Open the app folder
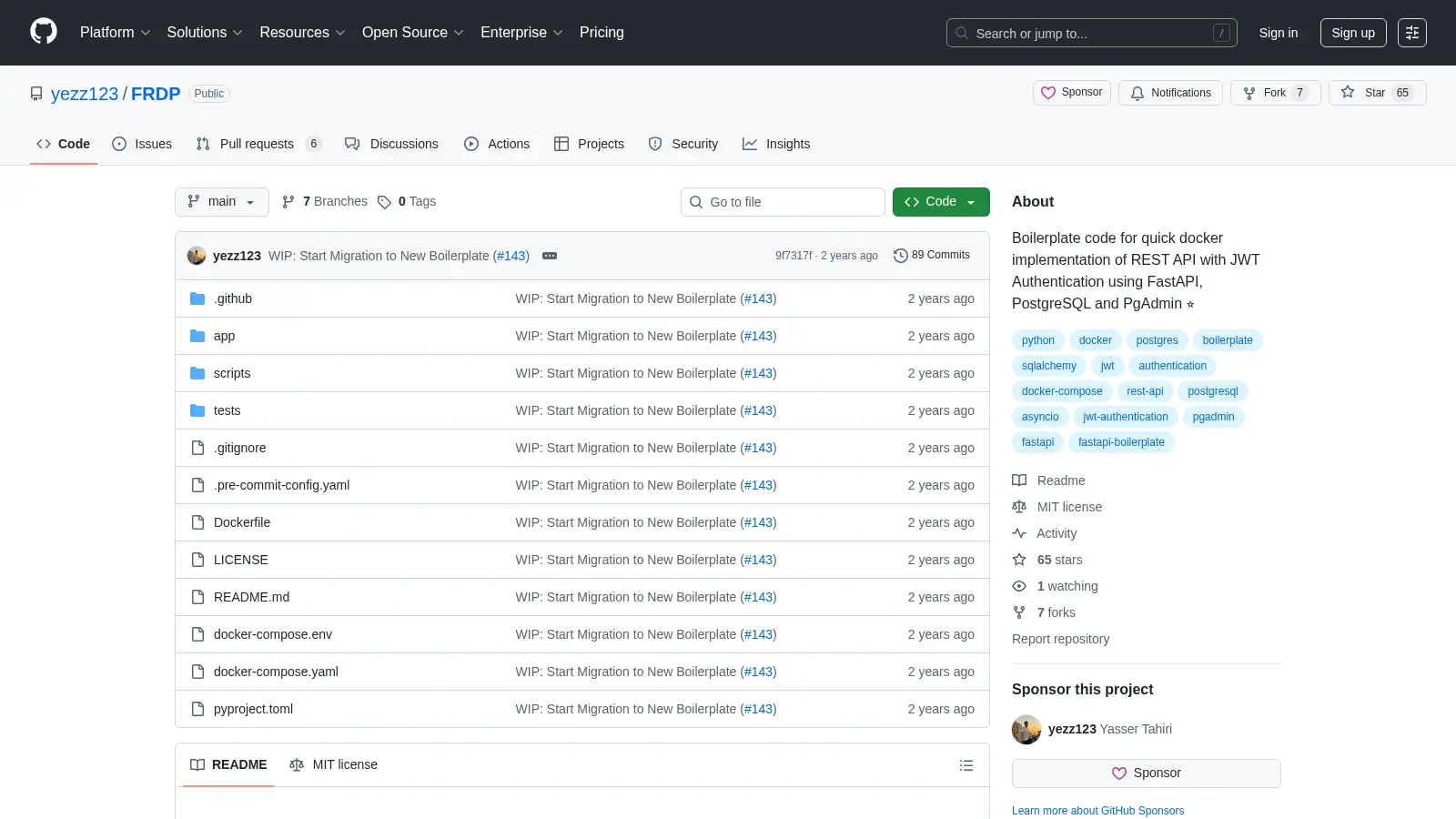1456x819 pixels. click(224, 336)
